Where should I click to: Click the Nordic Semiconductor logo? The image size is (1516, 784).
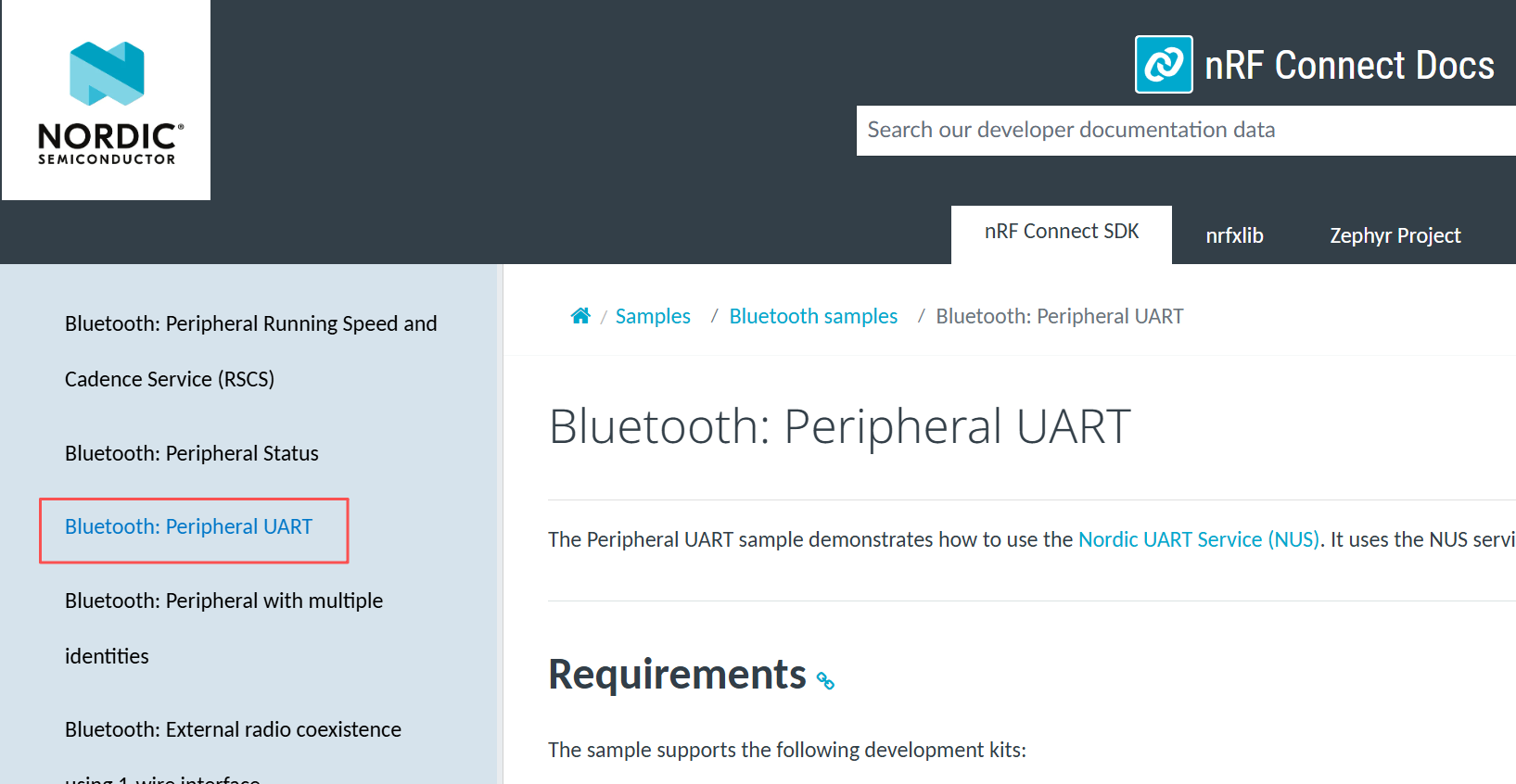coord(107,100)
